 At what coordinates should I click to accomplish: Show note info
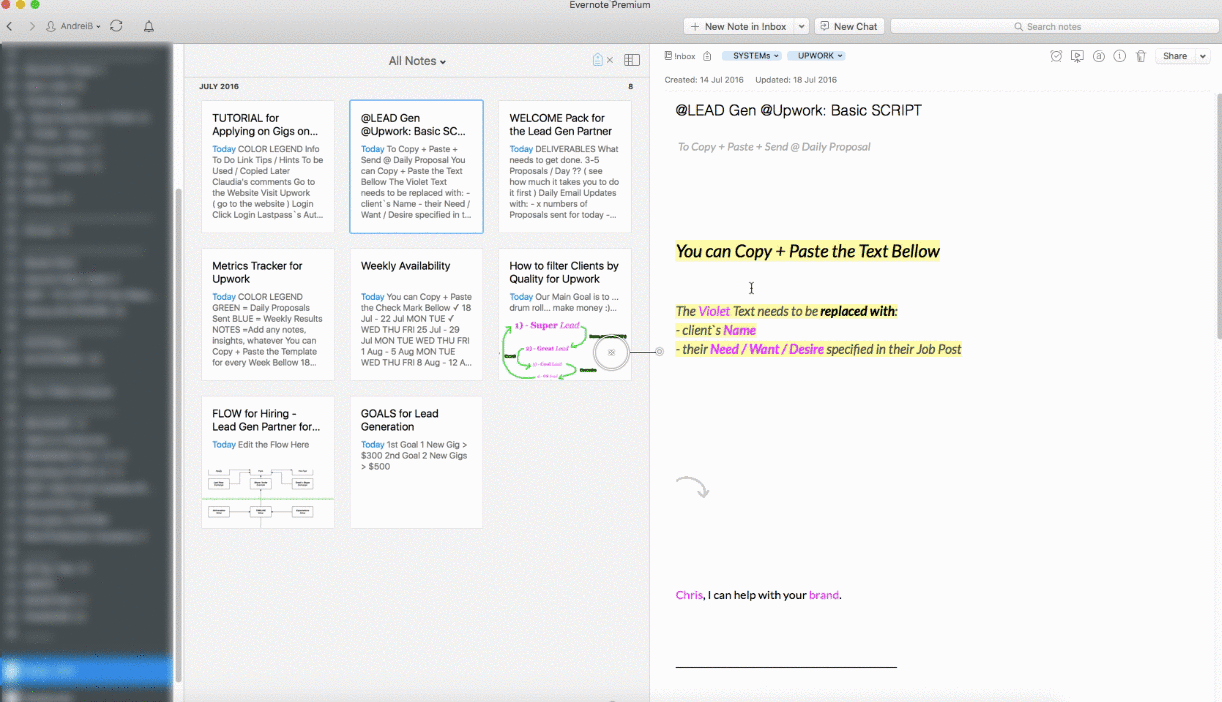(x=1119, y=56)
